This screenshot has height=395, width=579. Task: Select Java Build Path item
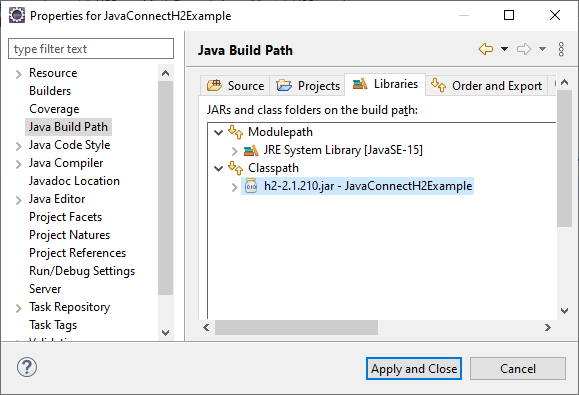68,127
